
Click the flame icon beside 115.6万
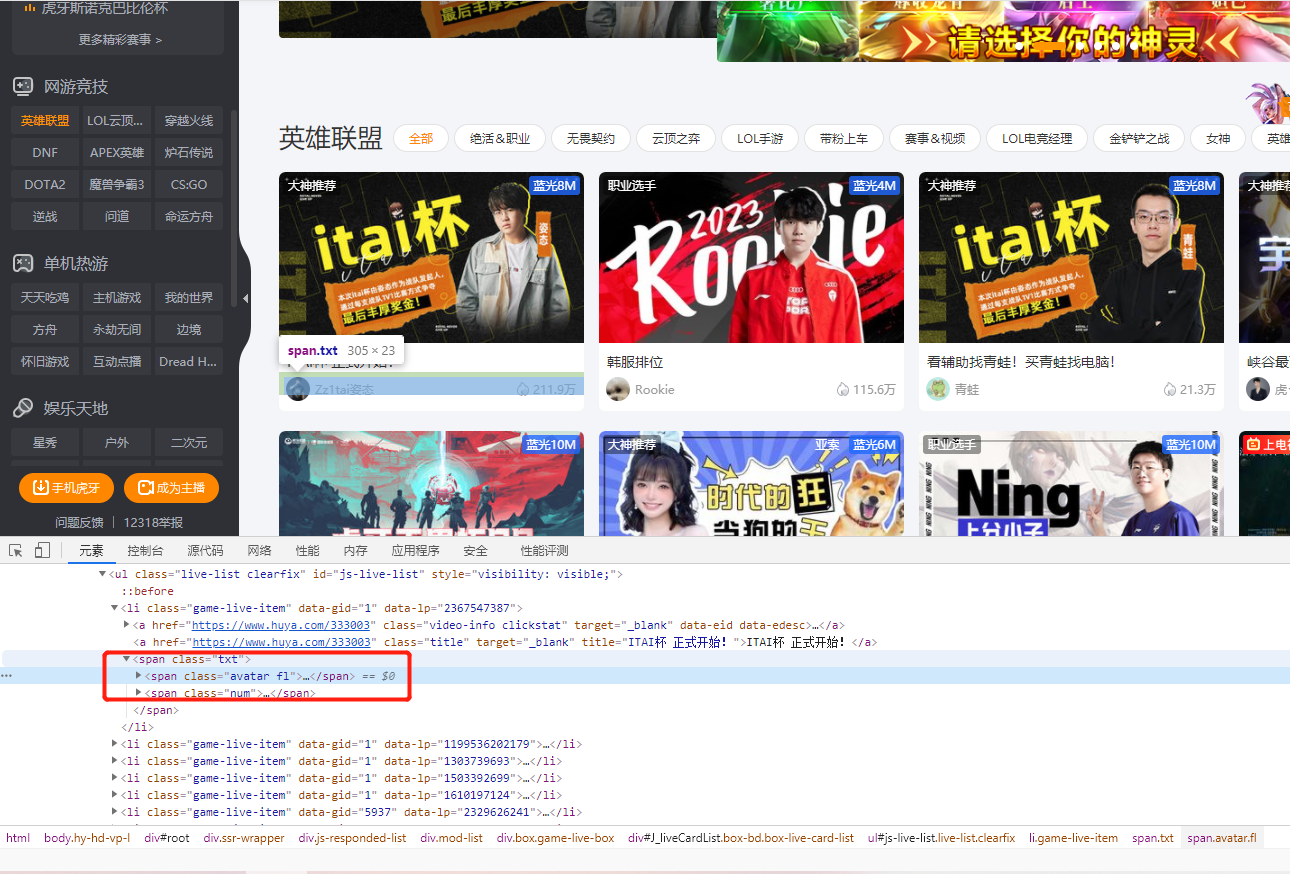[x=842, y=389]
